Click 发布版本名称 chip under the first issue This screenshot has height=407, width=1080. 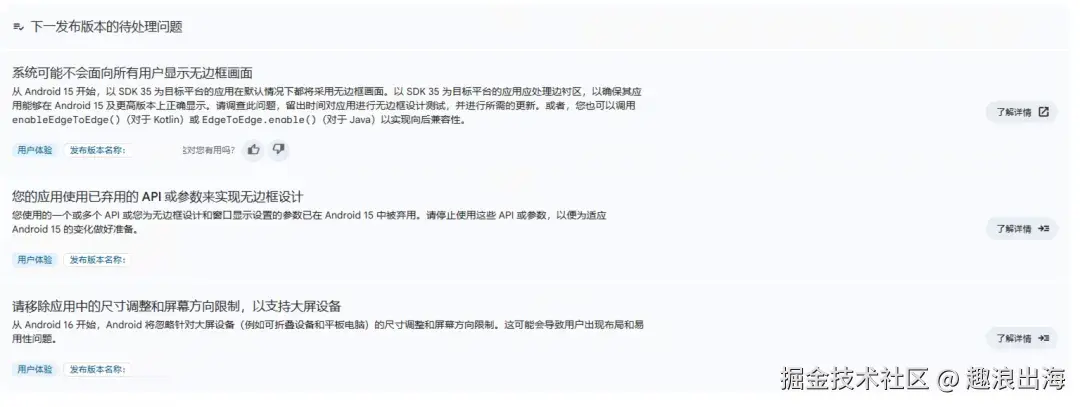(x=97, y=150)
